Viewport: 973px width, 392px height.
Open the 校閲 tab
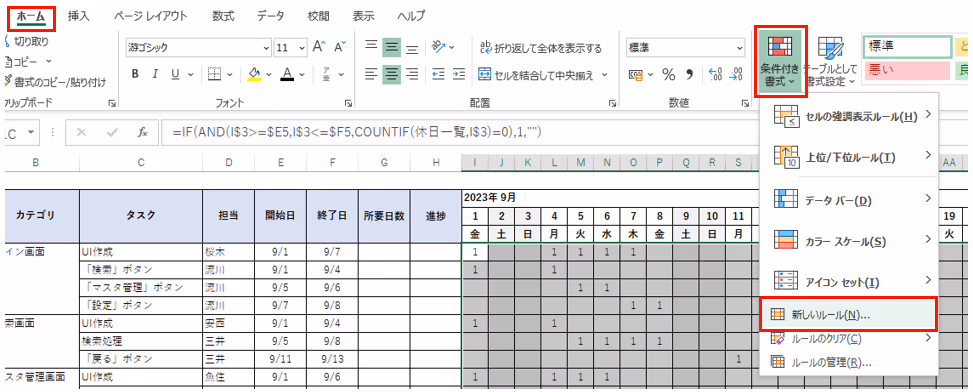tap(318, 17)
